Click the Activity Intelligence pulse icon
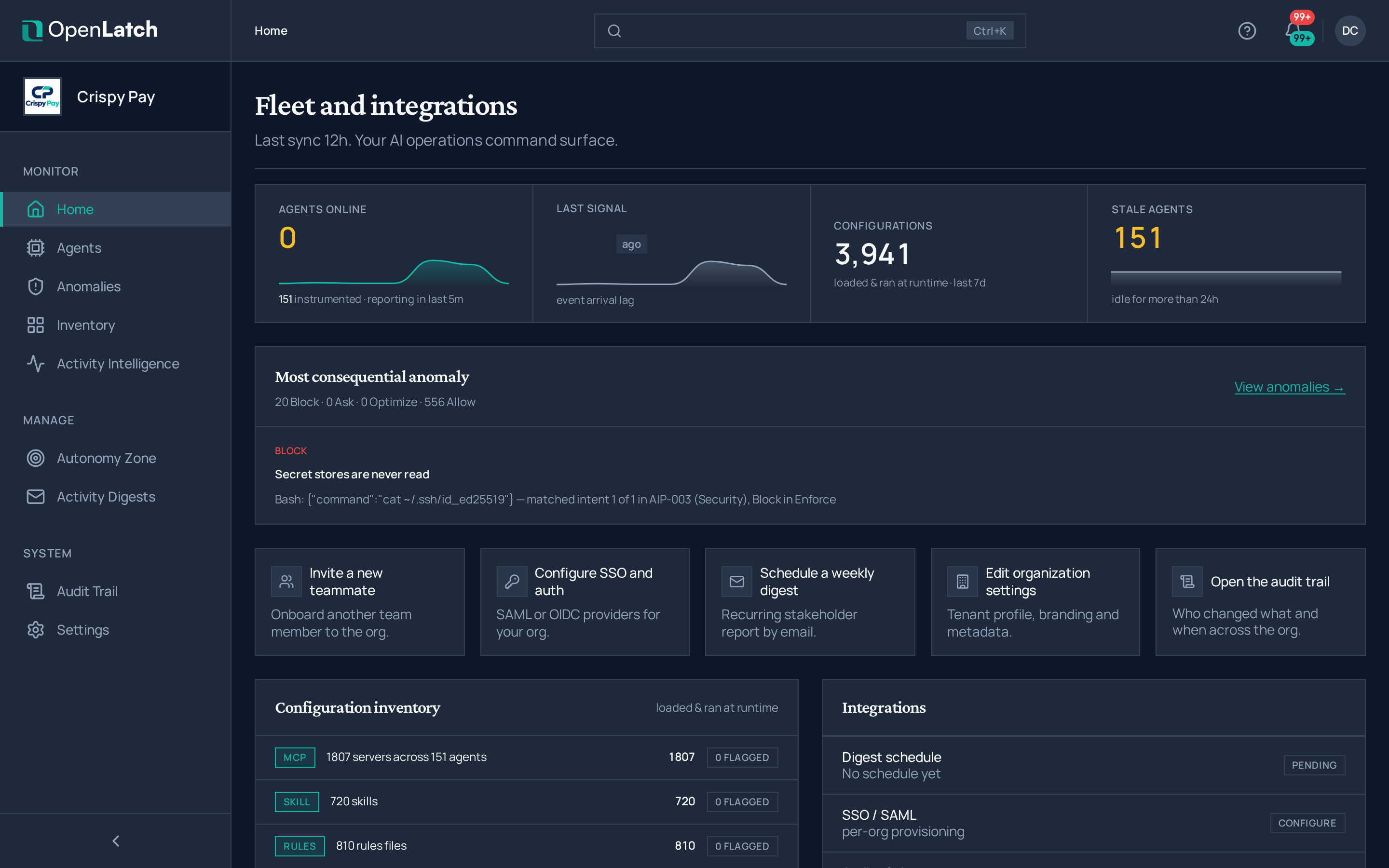 36,364
